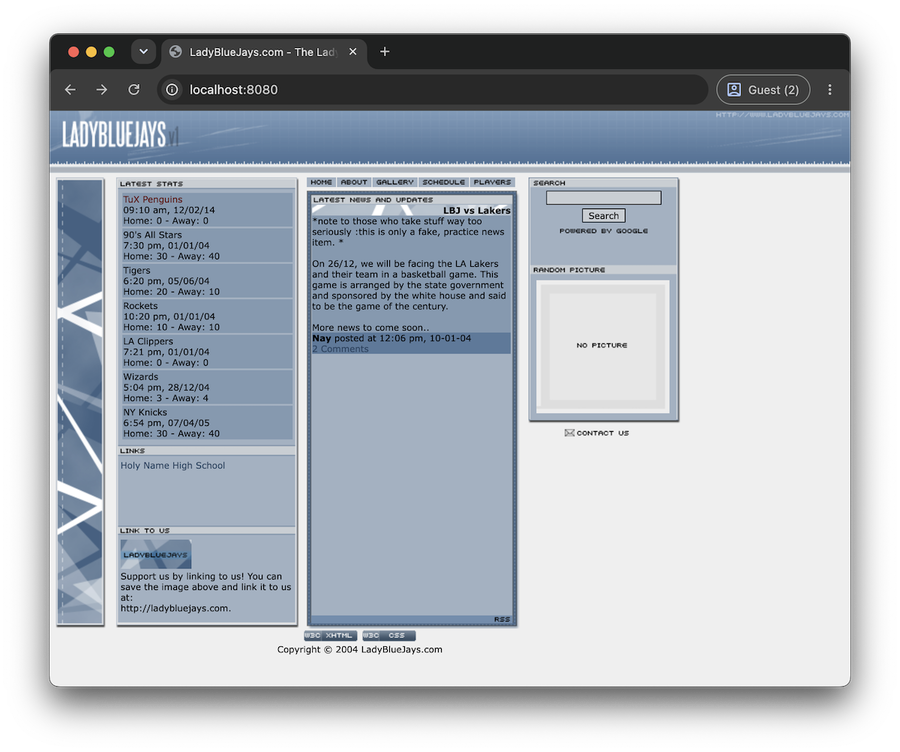Go to the Gallery nav tab
This screenshot has width=900, height=752.
tap(395, 182)
